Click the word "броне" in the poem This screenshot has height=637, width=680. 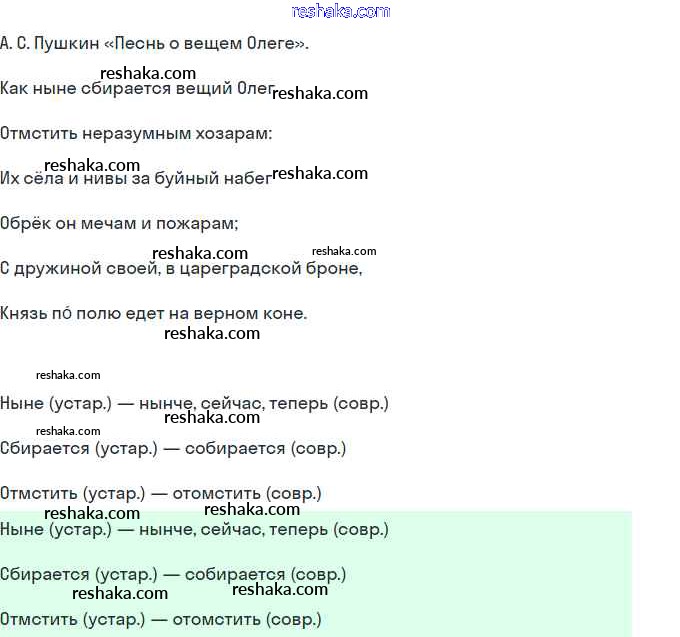click(x=336, y=269)
